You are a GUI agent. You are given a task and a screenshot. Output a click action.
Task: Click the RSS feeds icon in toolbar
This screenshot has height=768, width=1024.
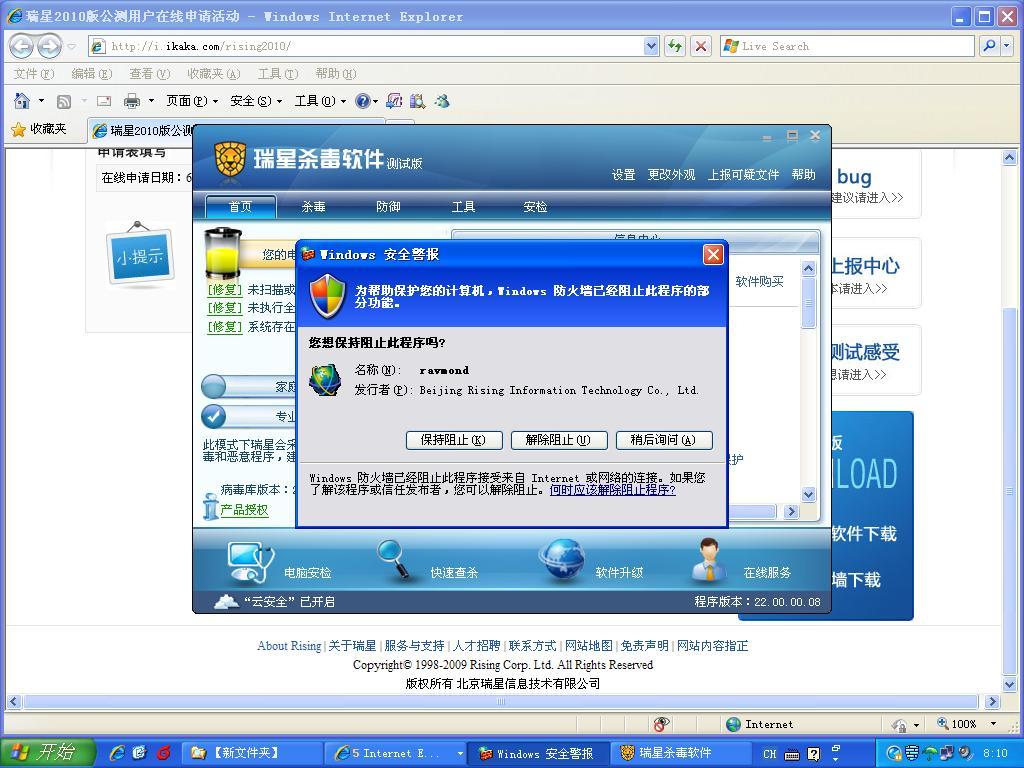pos(64,101)
